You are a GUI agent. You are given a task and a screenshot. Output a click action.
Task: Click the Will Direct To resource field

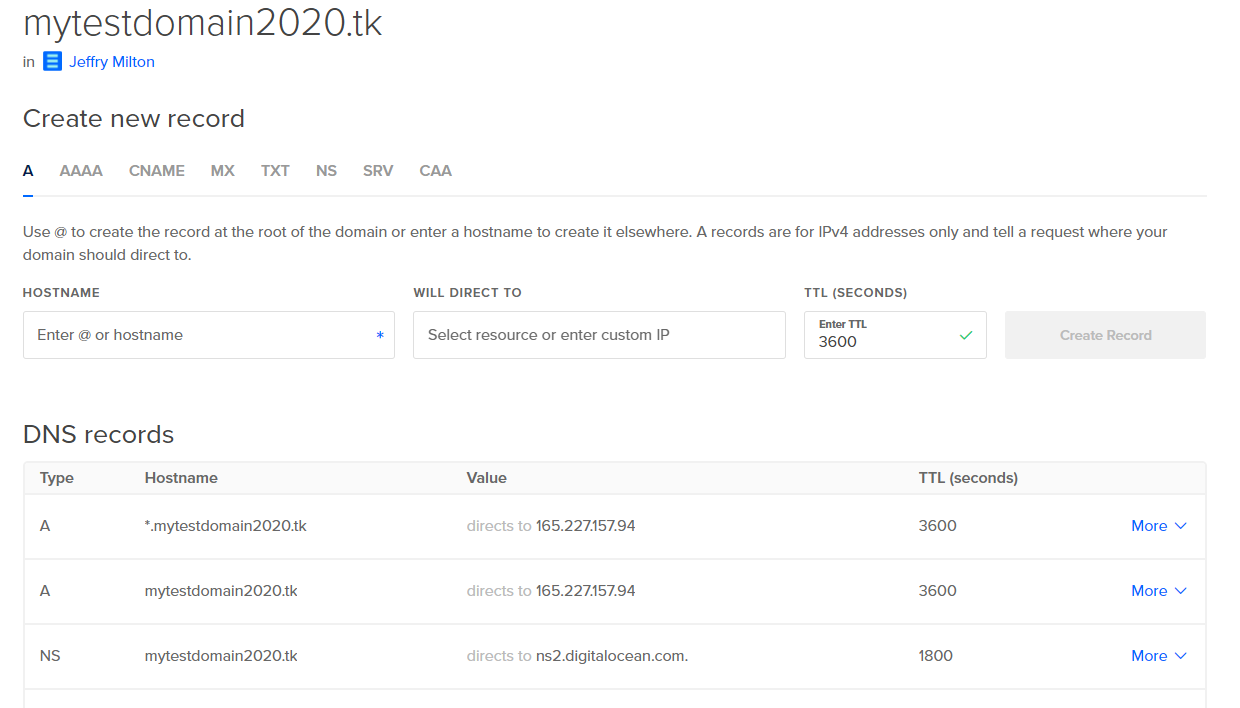(599, 334)
